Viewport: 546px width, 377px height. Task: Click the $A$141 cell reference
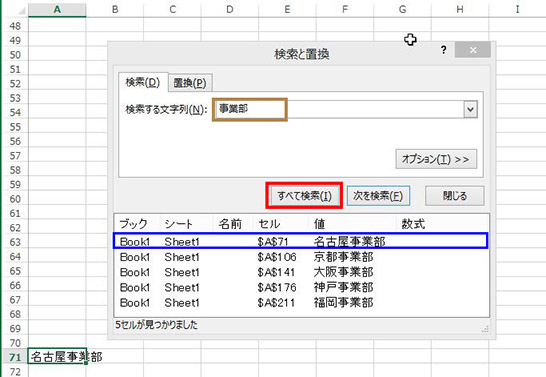click(x=276, y=272)
